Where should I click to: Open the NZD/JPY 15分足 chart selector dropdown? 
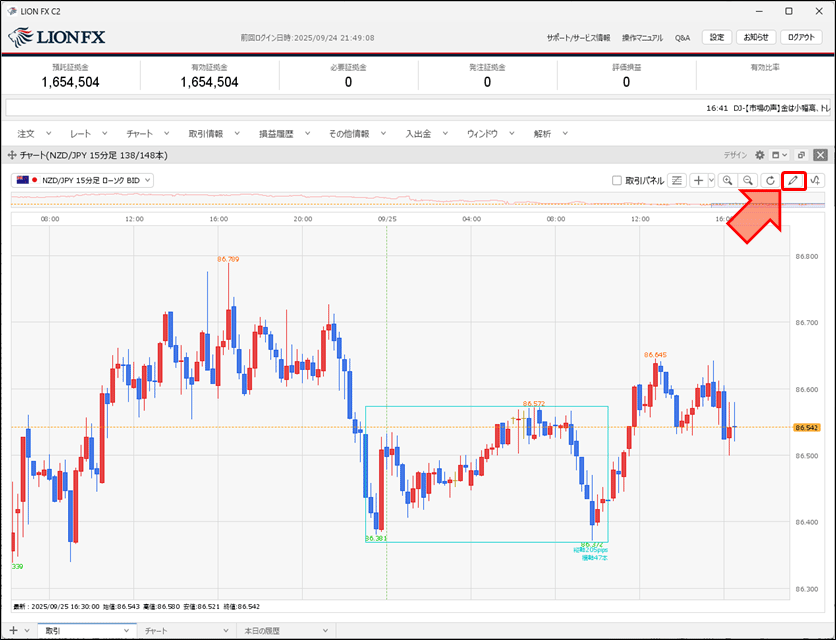click(x=84, y=180)
